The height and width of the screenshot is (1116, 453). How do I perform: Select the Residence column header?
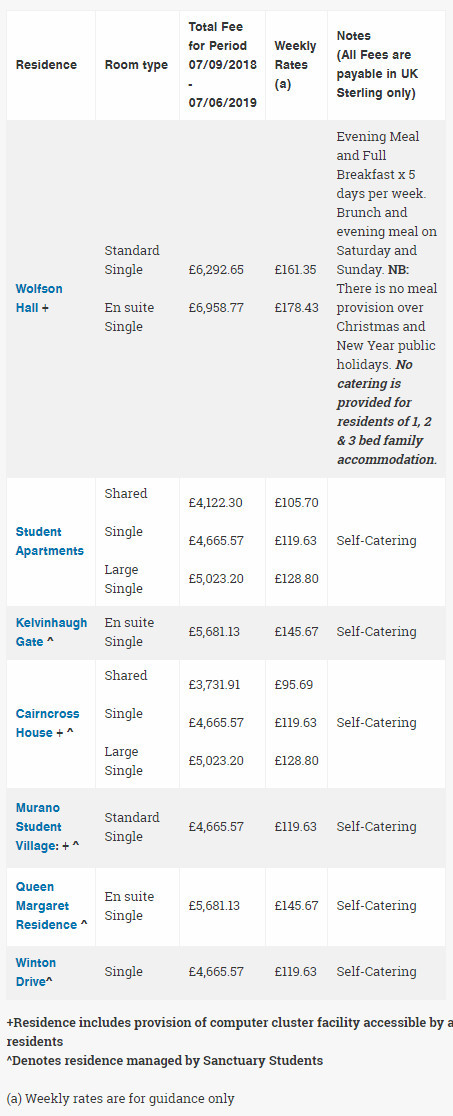click(46, 65)
